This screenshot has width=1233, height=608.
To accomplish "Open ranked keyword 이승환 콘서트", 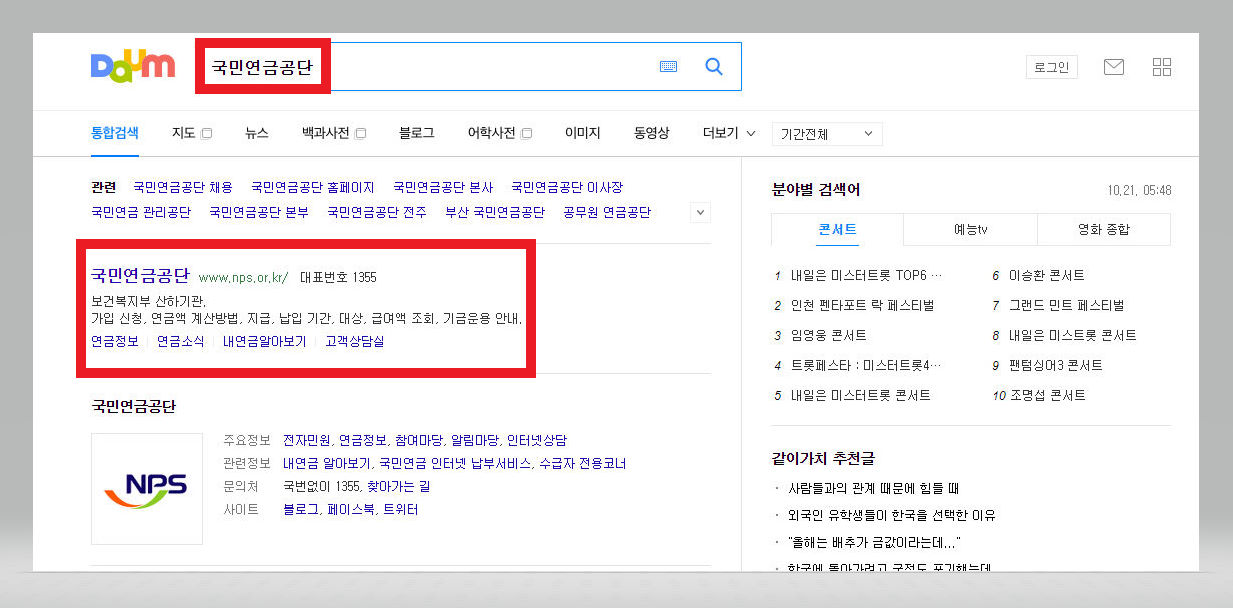I will (1046, 275).
